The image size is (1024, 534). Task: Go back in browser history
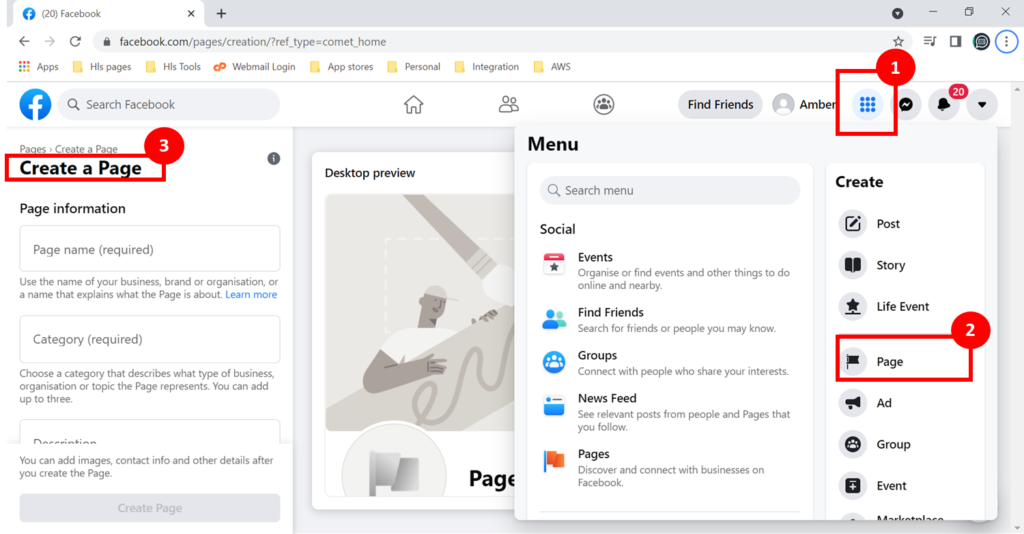[x=24, y=42]
